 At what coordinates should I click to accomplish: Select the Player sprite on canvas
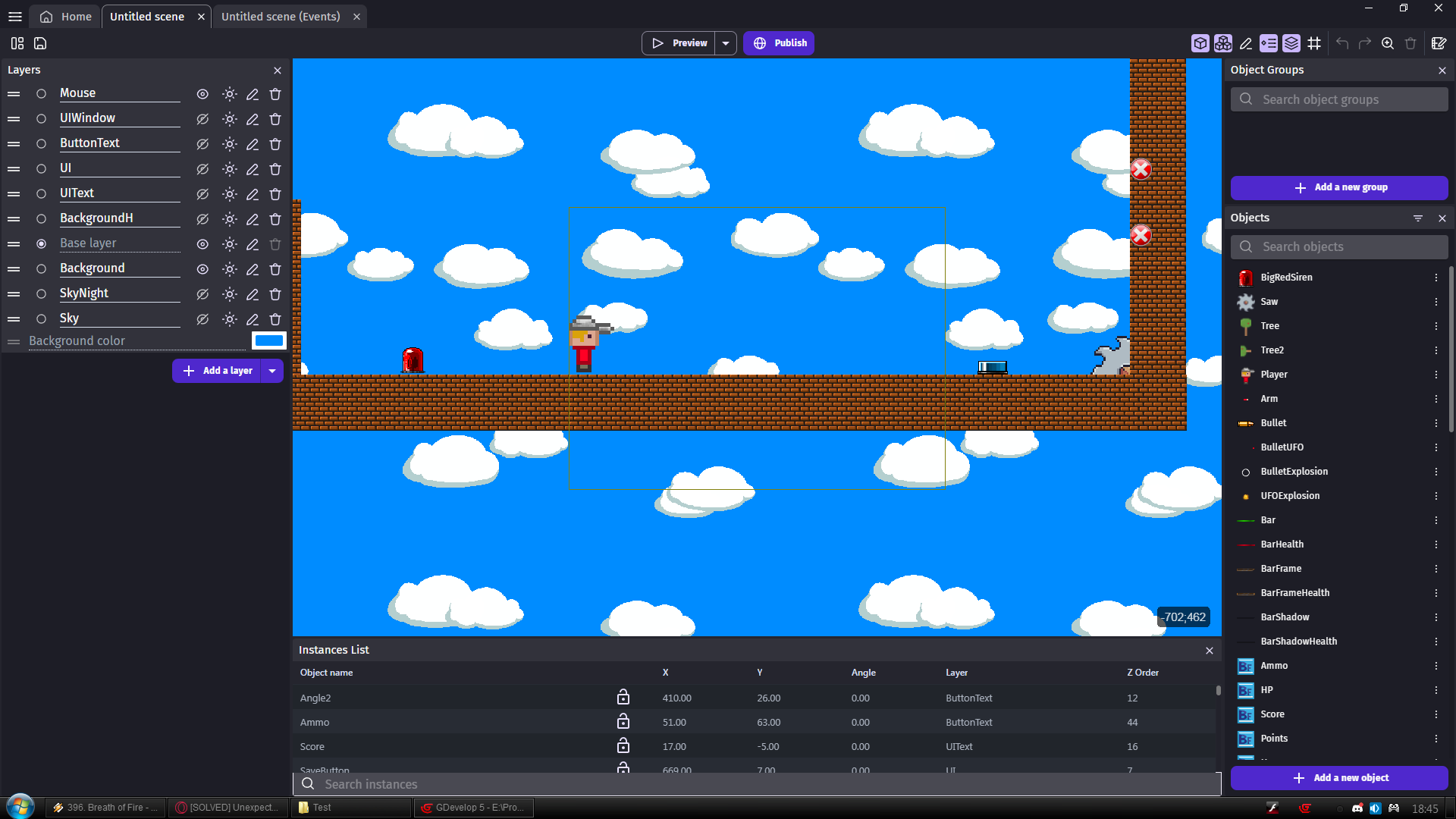coord(586,345)
